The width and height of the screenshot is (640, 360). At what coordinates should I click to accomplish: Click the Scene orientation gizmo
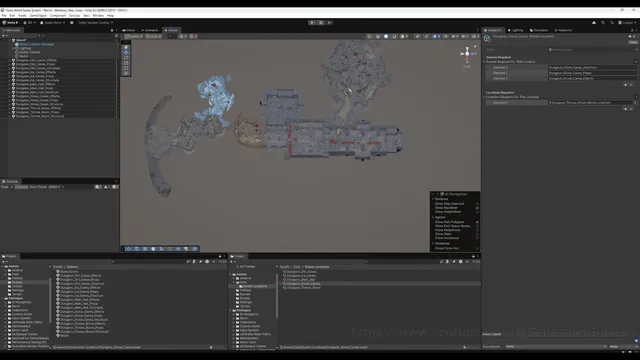tap(467, 54)
